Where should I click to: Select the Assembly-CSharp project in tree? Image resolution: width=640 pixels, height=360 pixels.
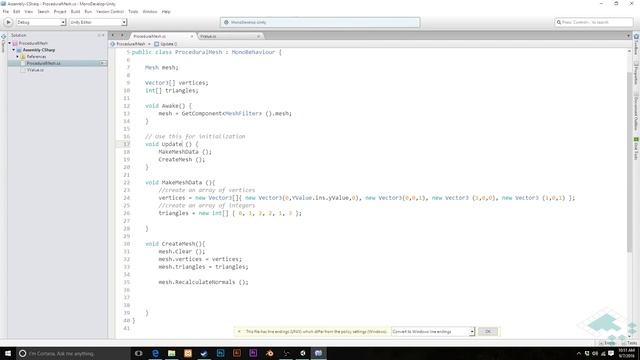pos(38,50)
